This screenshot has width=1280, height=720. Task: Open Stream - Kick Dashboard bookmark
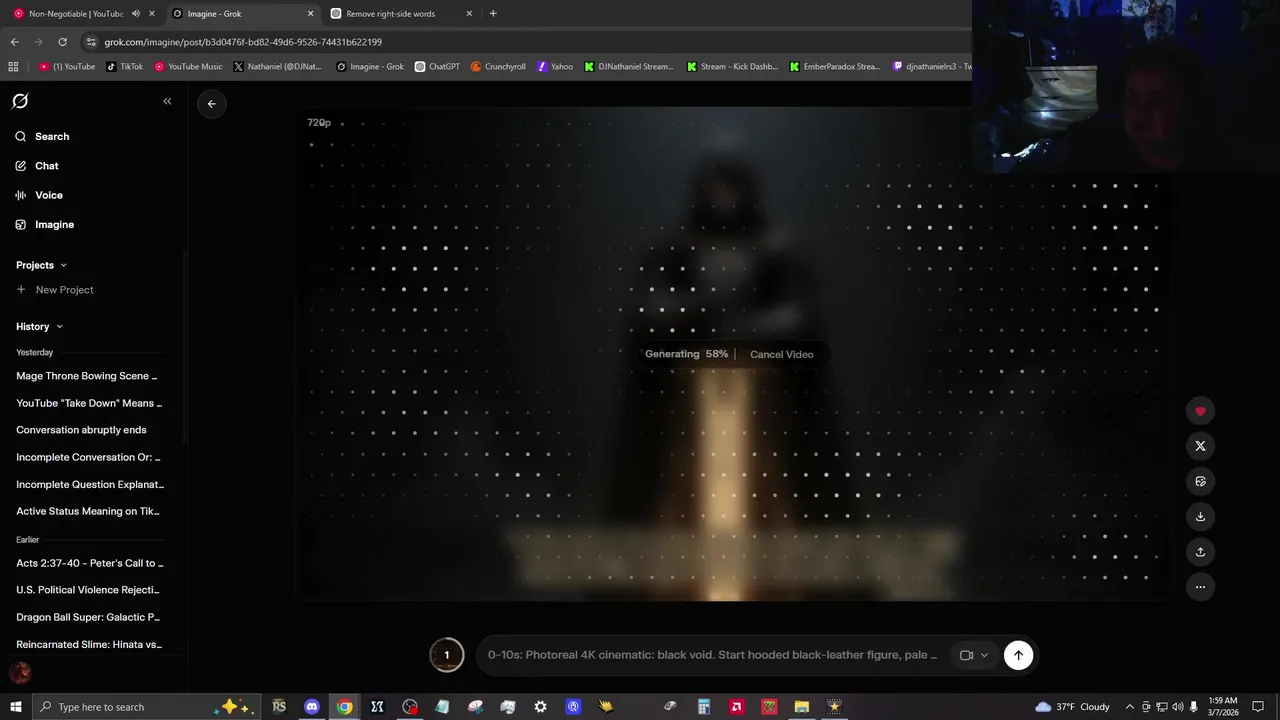click(x=732, y=67)
